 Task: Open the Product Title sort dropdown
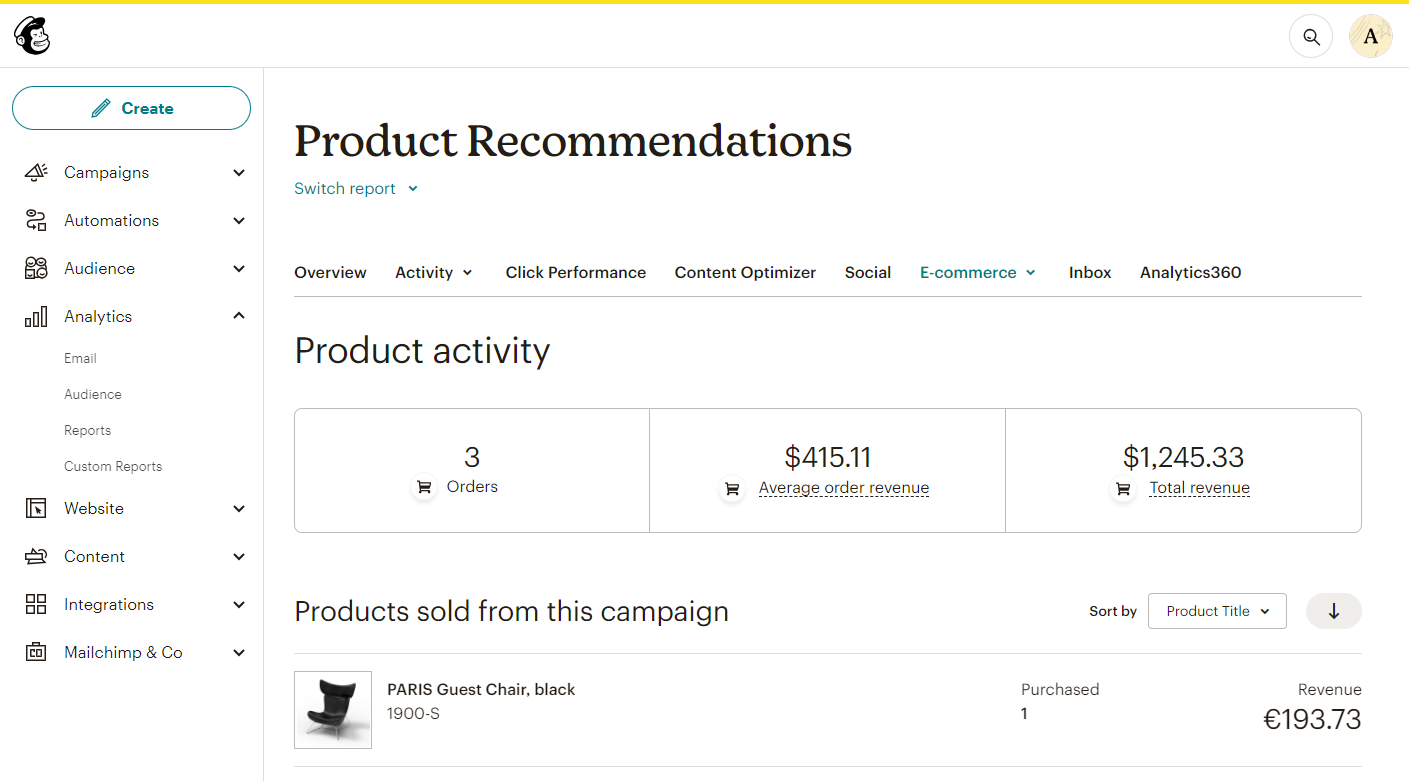1217,611
